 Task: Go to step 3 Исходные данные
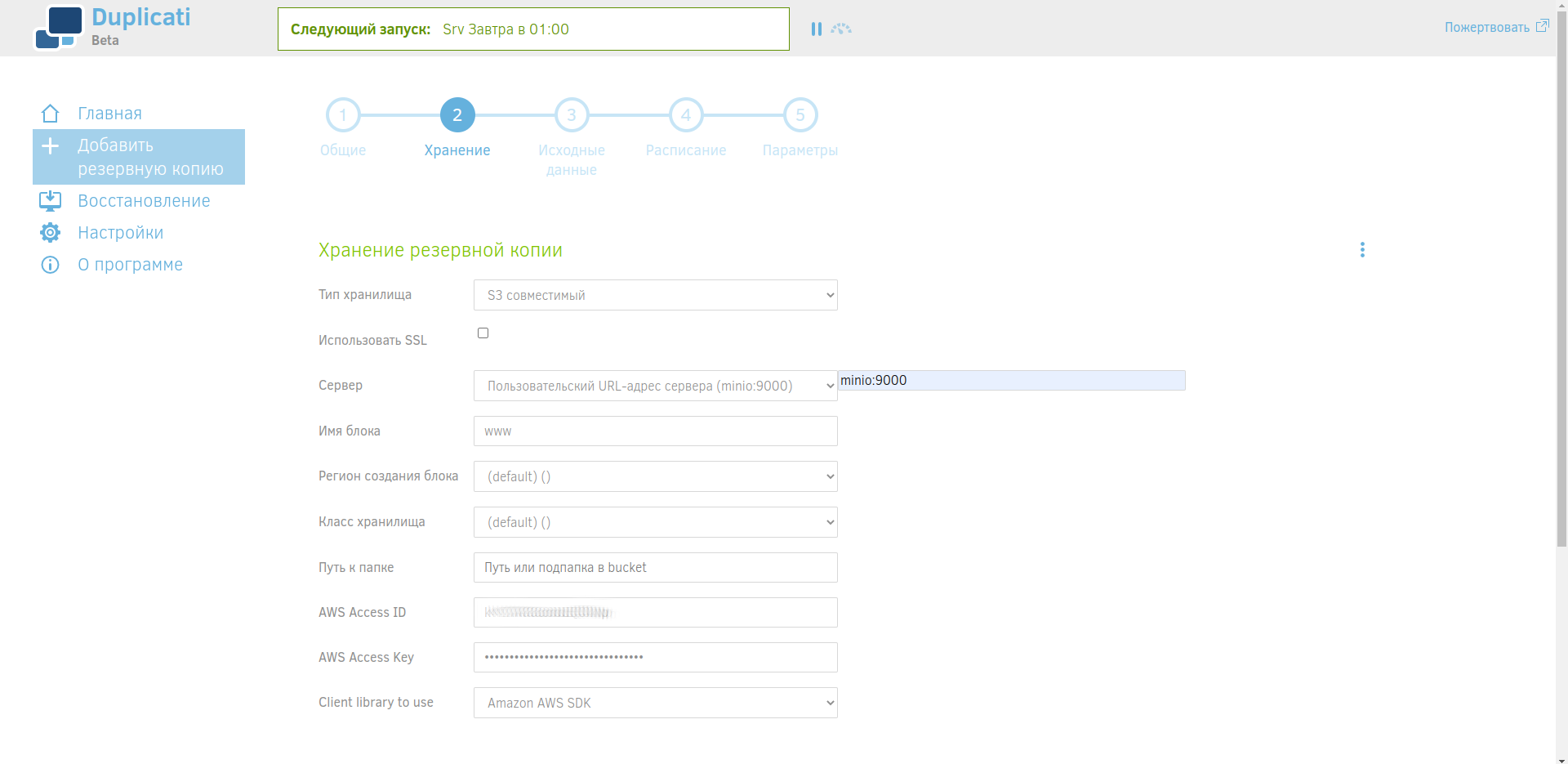click(x=572, y=115)
